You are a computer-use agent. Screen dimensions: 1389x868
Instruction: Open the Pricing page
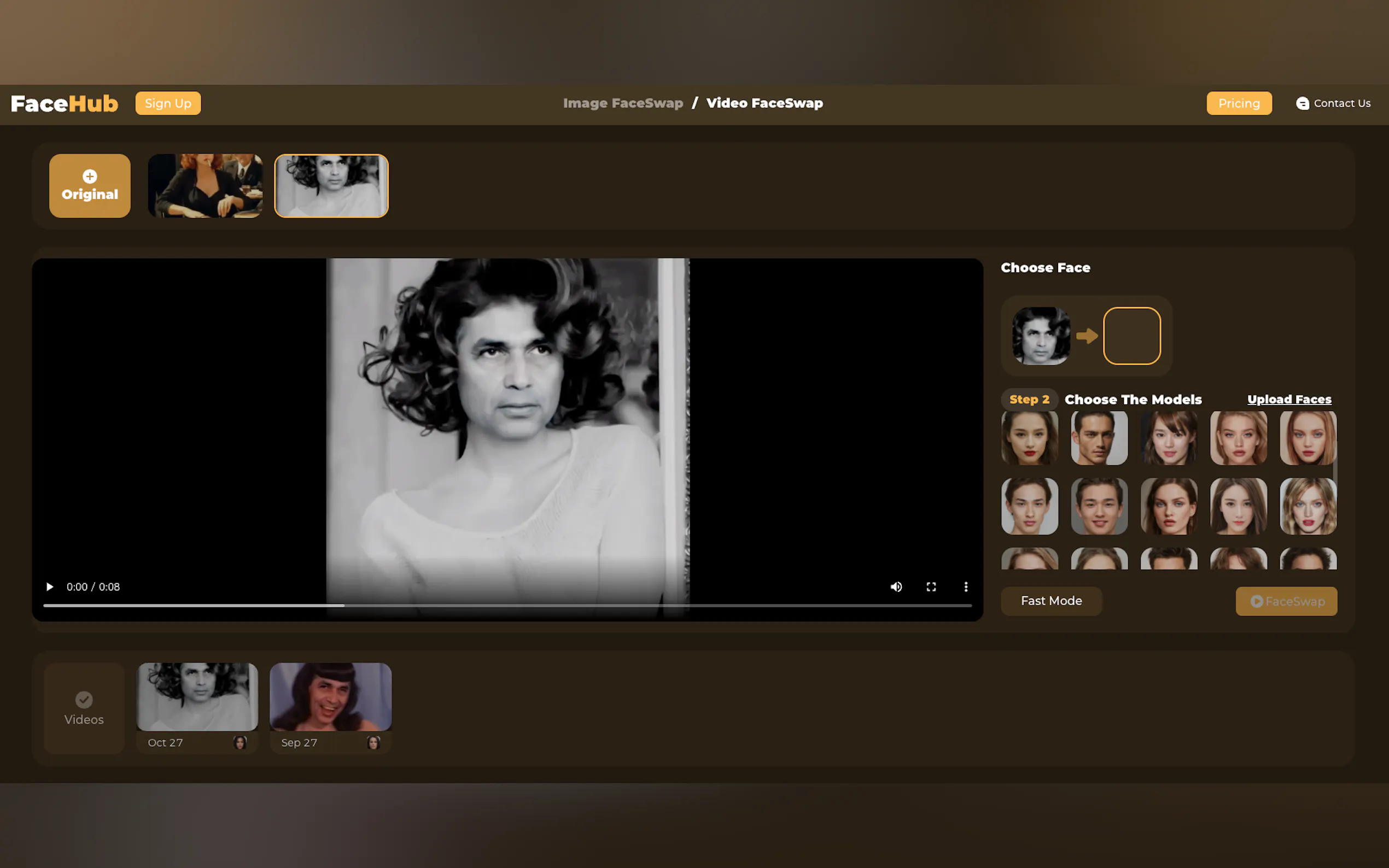[1239, 103]
